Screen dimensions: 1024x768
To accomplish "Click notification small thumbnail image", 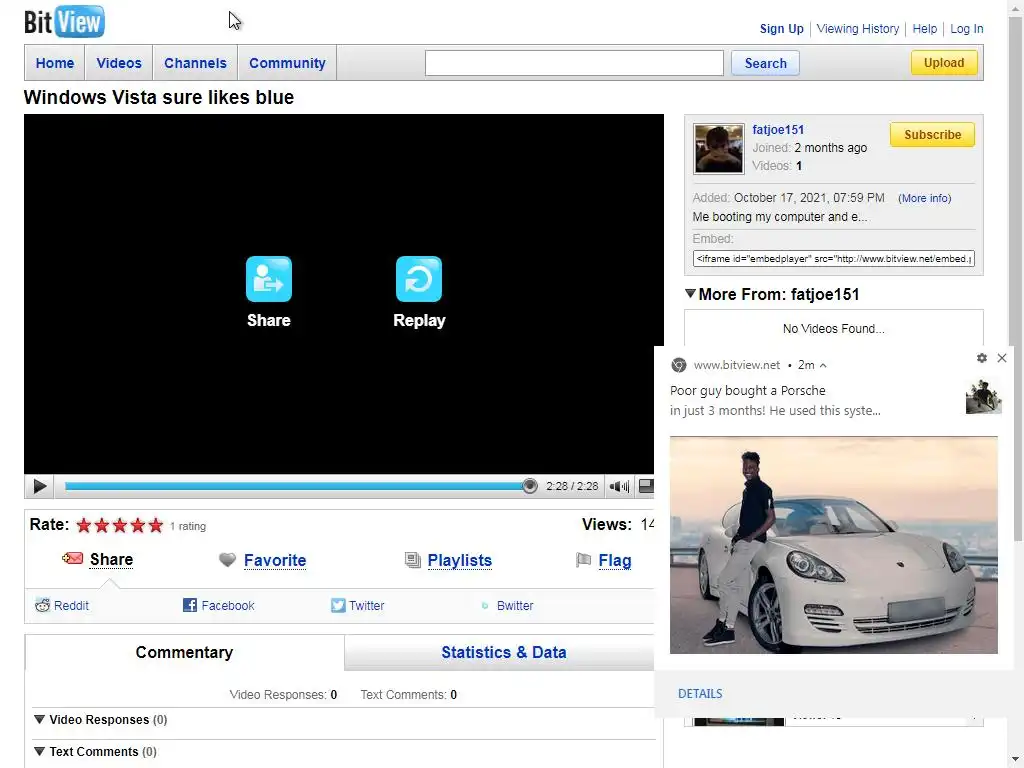I will pos(984,398).
